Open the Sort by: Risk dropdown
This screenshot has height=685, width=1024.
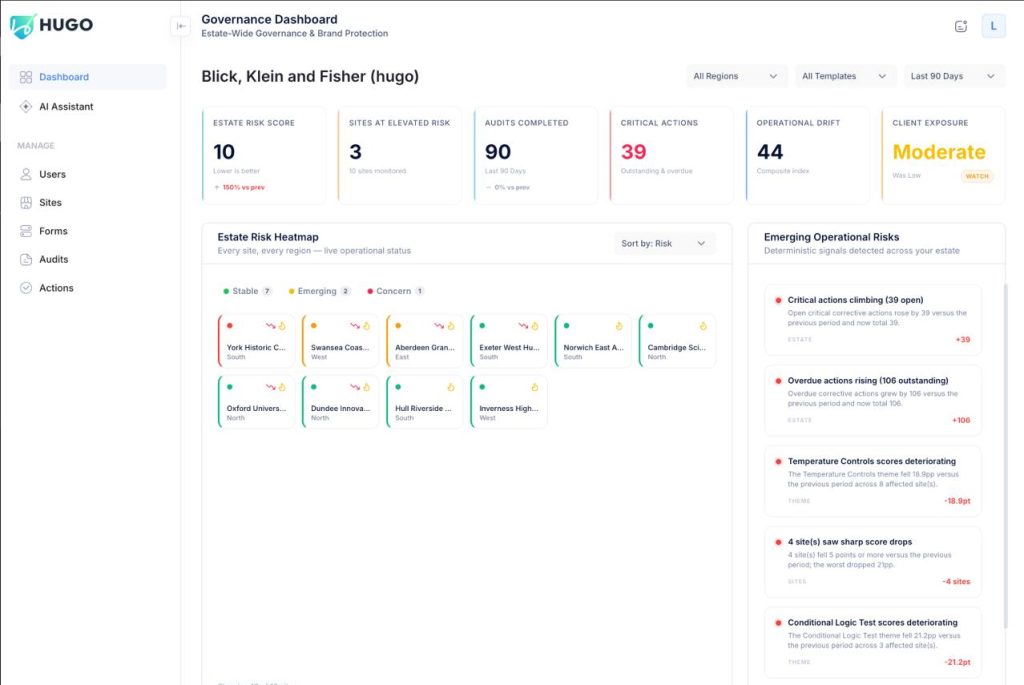[664, 244]
